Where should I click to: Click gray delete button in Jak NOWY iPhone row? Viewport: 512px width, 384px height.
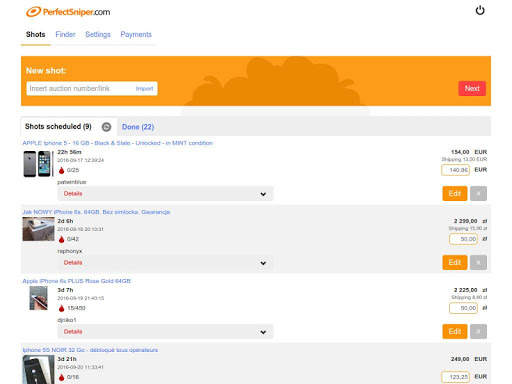click(x=478, y=263)
